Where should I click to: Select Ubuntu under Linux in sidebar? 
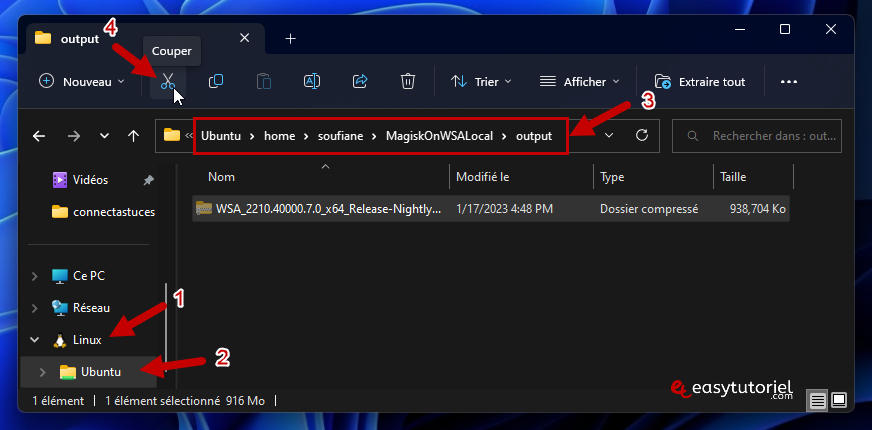(x=101, y=372)
